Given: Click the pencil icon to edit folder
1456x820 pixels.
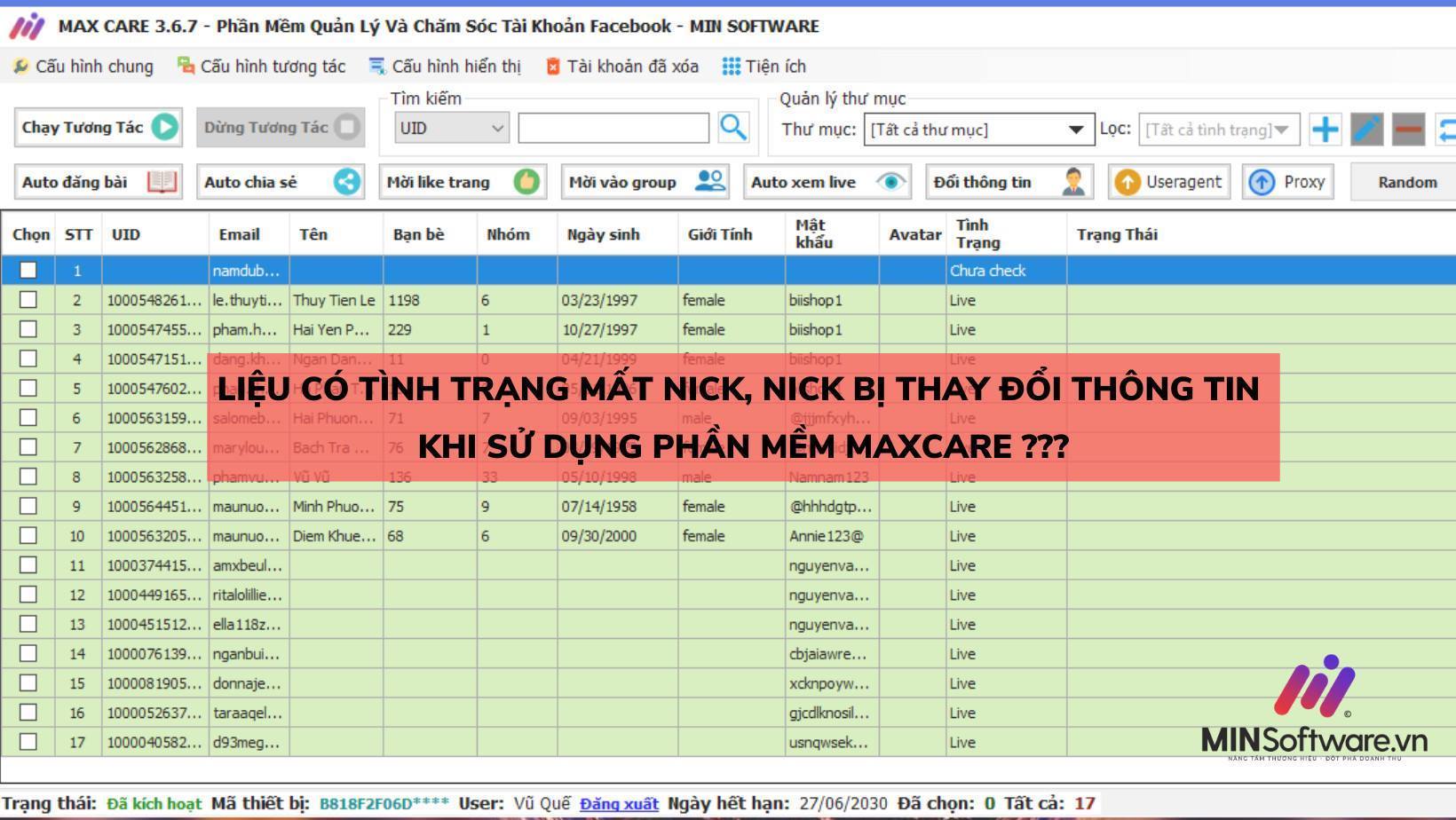Looking at the screenshot, I should [x=1365, y=129].
